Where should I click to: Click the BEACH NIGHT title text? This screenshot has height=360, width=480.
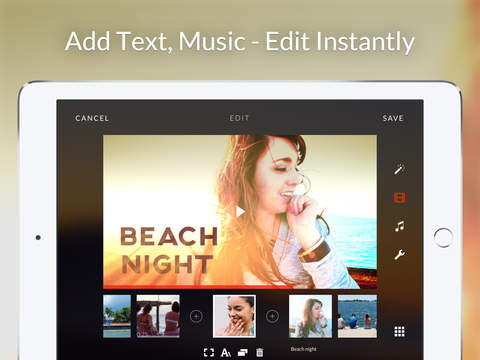168,250
